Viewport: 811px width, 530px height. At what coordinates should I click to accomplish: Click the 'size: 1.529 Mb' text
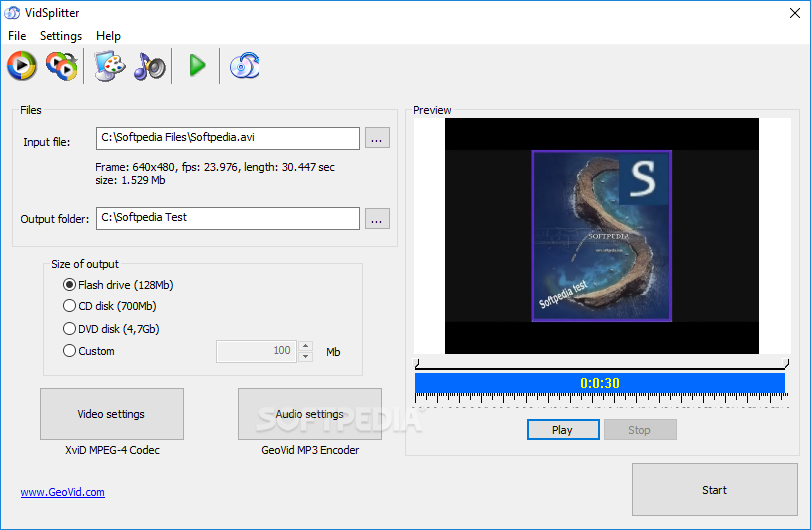[130, 180]
